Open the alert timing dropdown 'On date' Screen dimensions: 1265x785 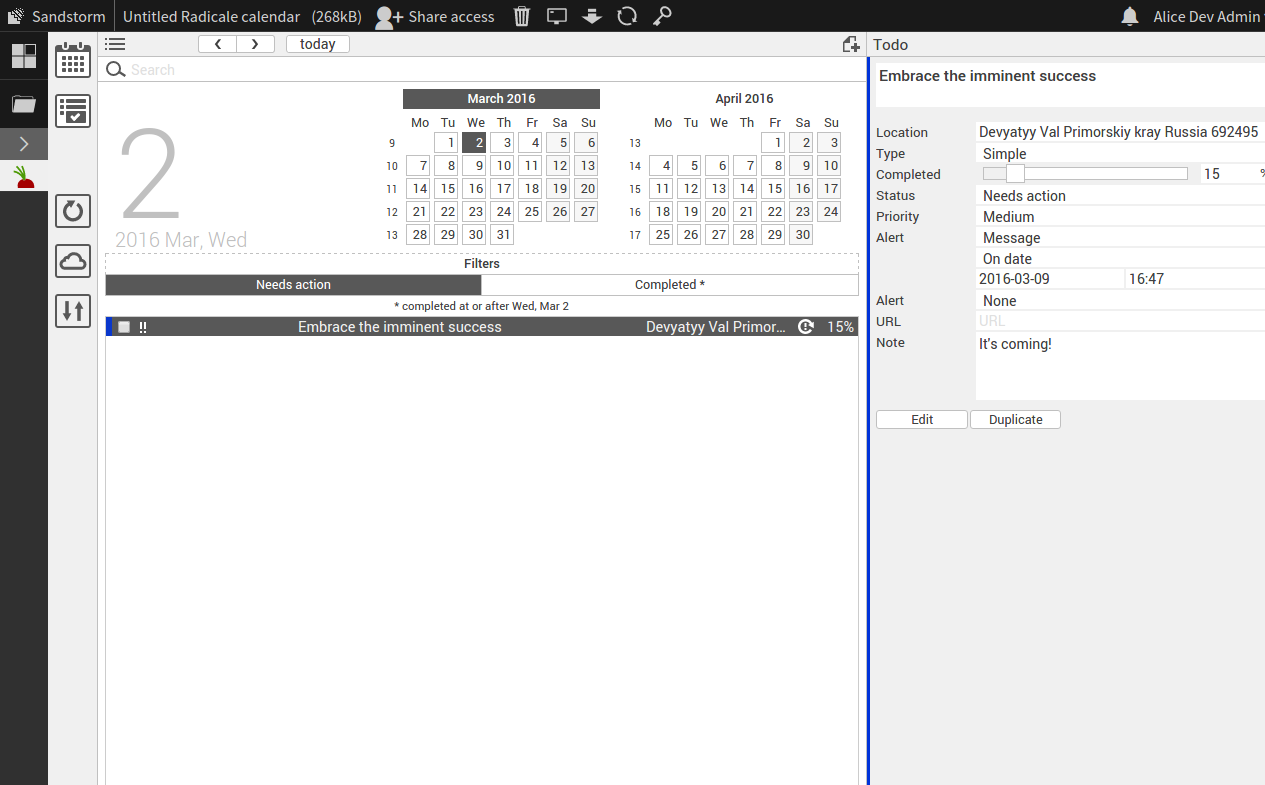(x=1120, y=259)
